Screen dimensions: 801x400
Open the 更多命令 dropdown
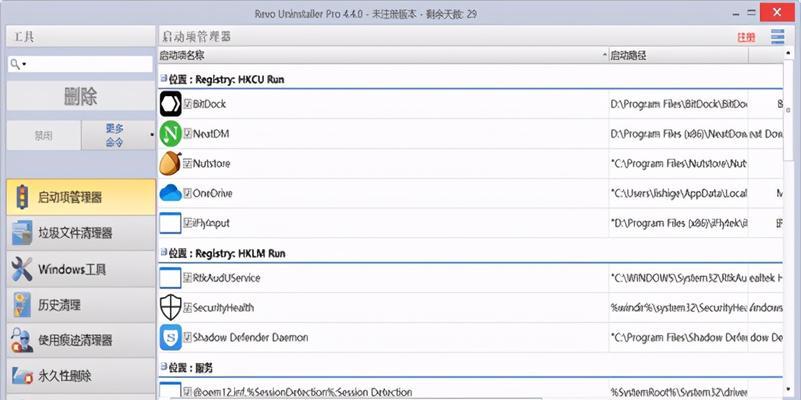[118, 135]
